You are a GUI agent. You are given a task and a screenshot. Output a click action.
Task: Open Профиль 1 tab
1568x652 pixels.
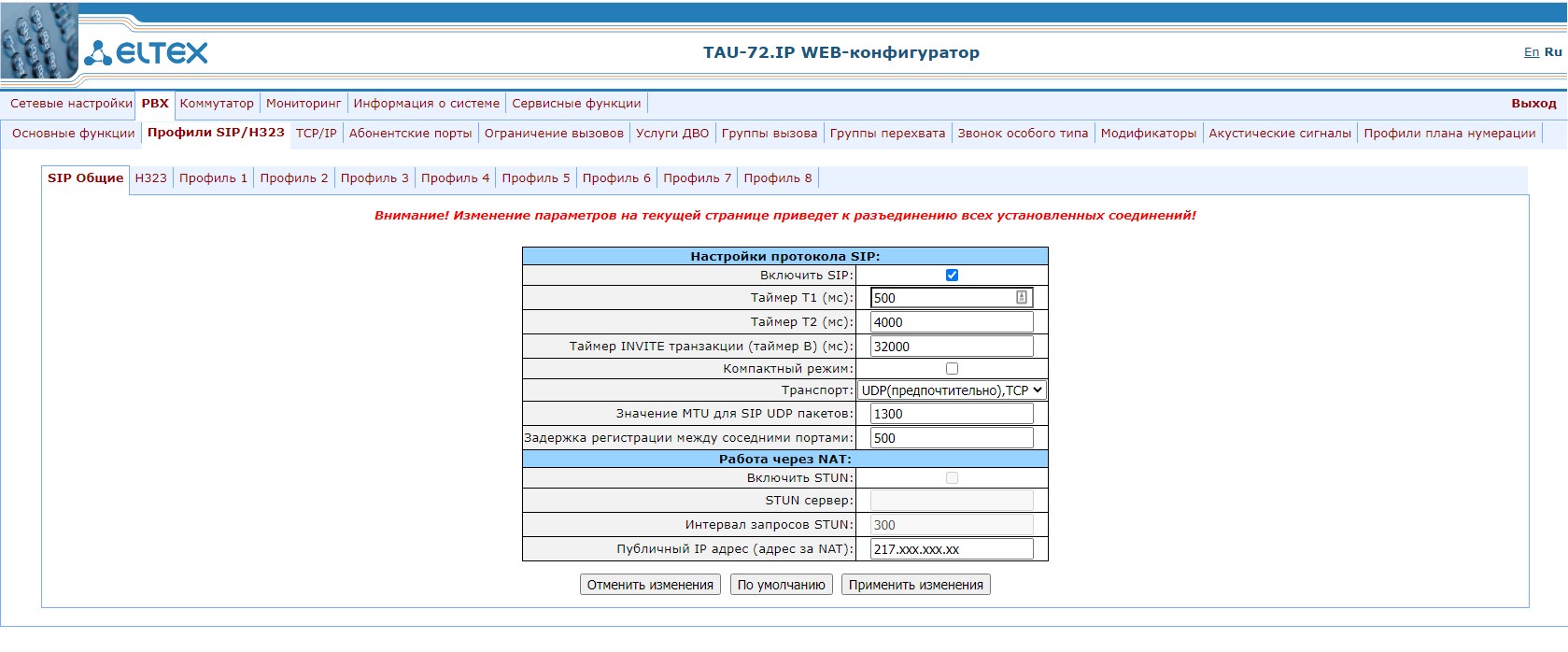[214, 178]
